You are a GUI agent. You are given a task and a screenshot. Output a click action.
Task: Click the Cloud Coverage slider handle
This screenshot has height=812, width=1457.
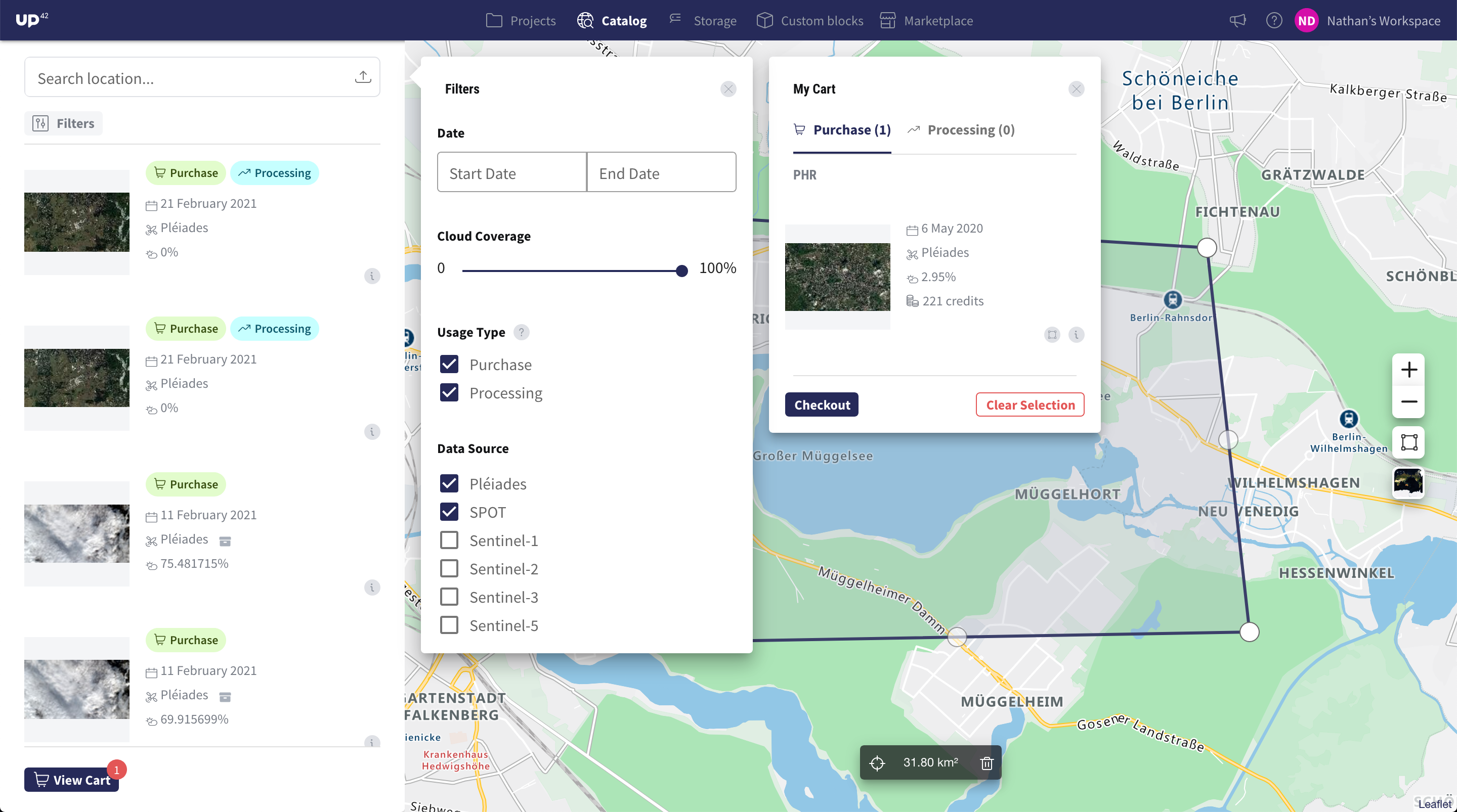point(681,271)
